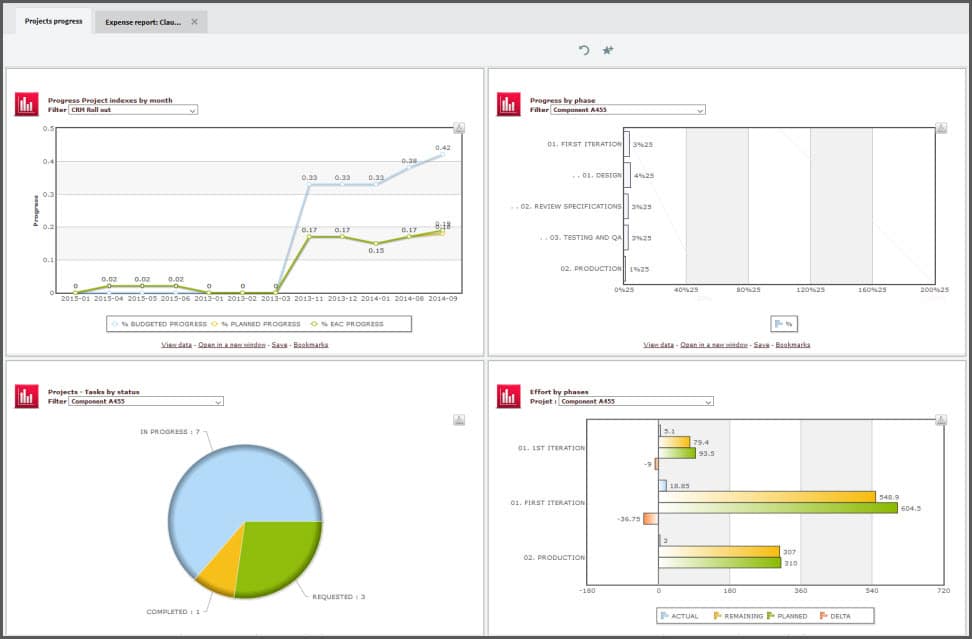Close the Expense report tab
972x639 pixels.
195,21
